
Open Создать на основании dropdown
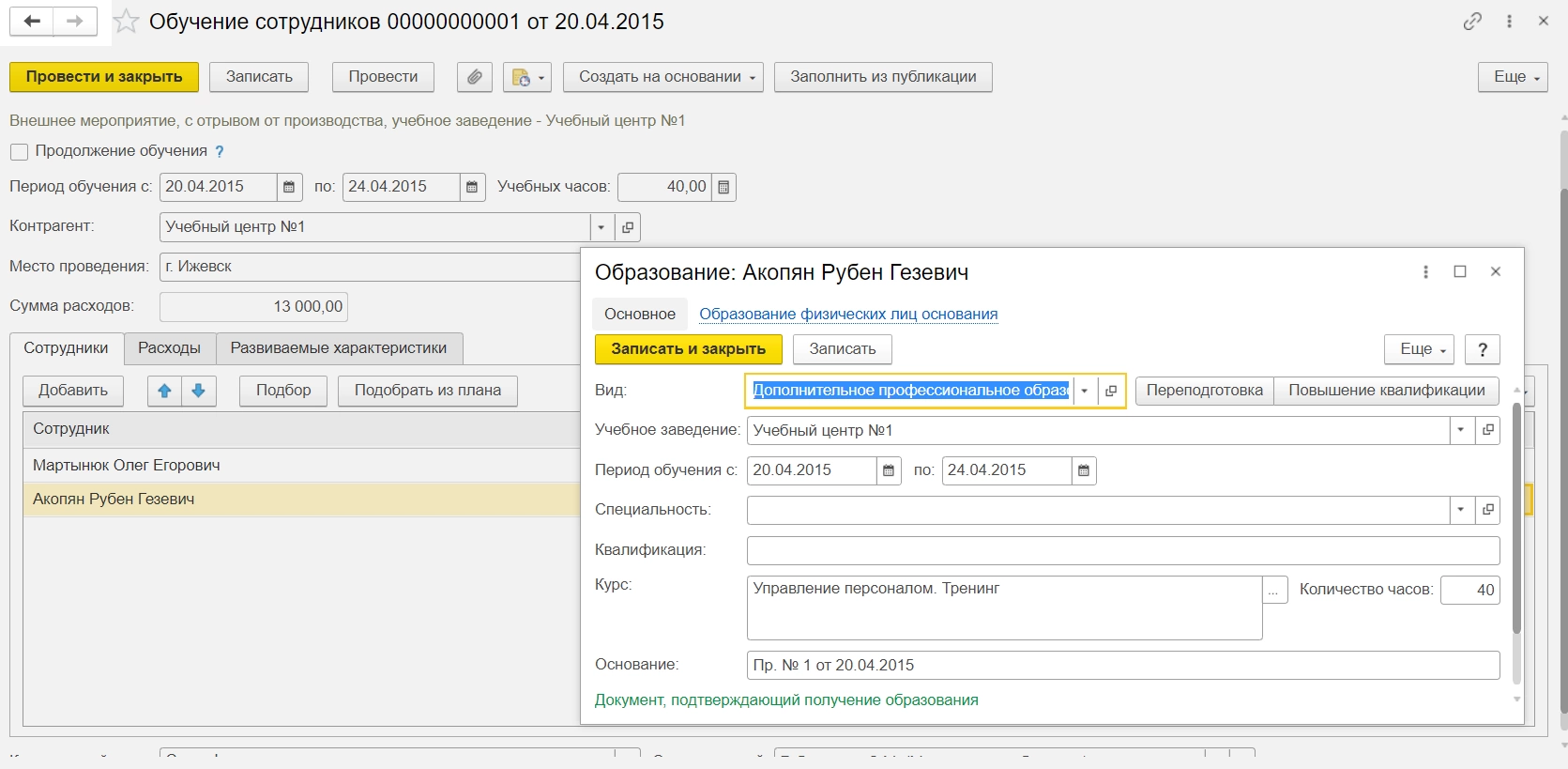pyautogui.click(x=662, y=77)
